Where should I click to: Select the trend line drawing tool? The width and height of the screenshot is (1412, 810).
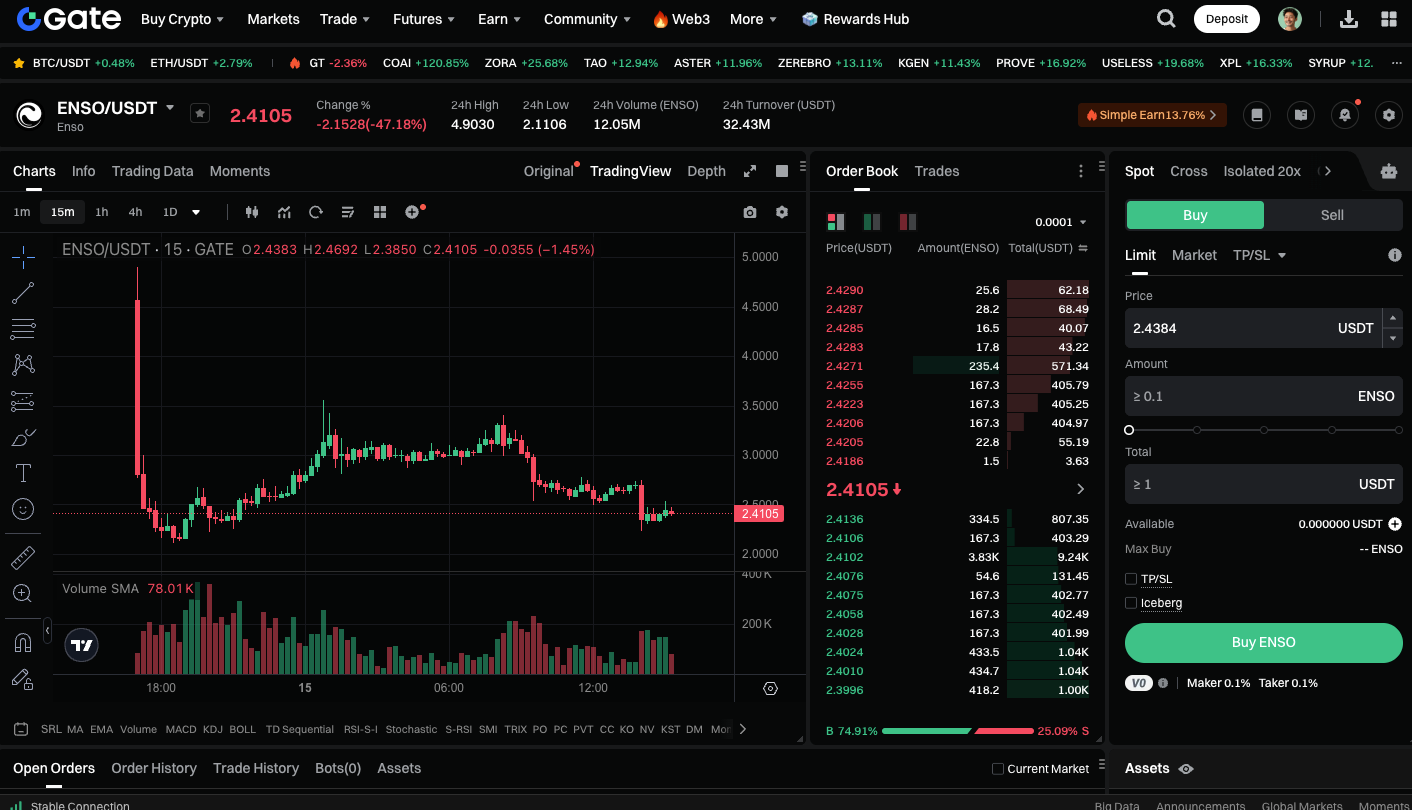(23, 293)
